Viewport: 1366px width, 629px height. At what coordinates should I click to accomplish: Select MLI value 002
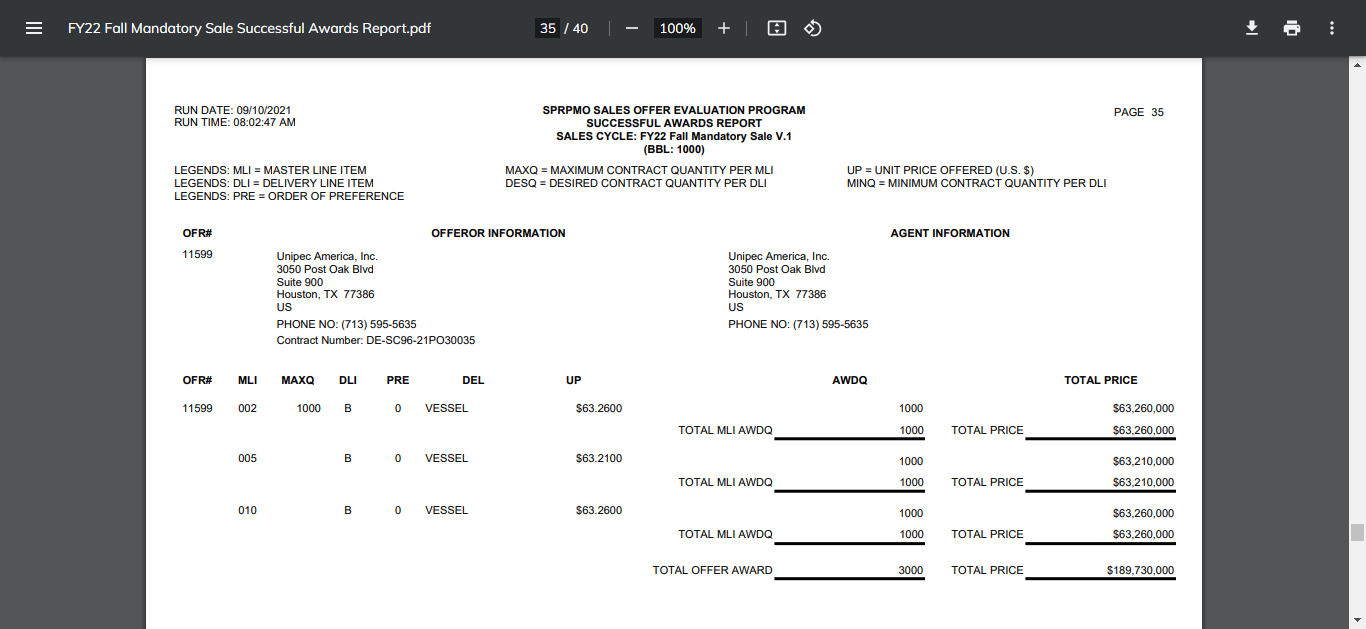click(247, 408)
